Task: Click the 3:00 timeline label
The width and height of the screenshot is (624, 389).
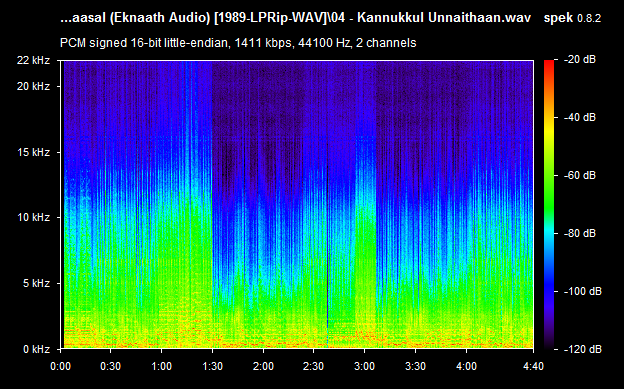Action: coord(365,366)
